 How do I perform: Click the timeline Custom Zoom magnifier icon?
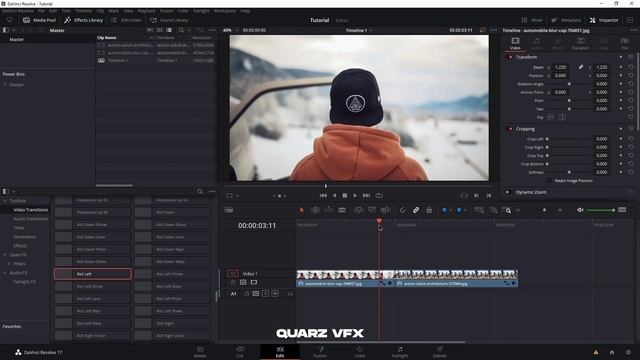507,210
